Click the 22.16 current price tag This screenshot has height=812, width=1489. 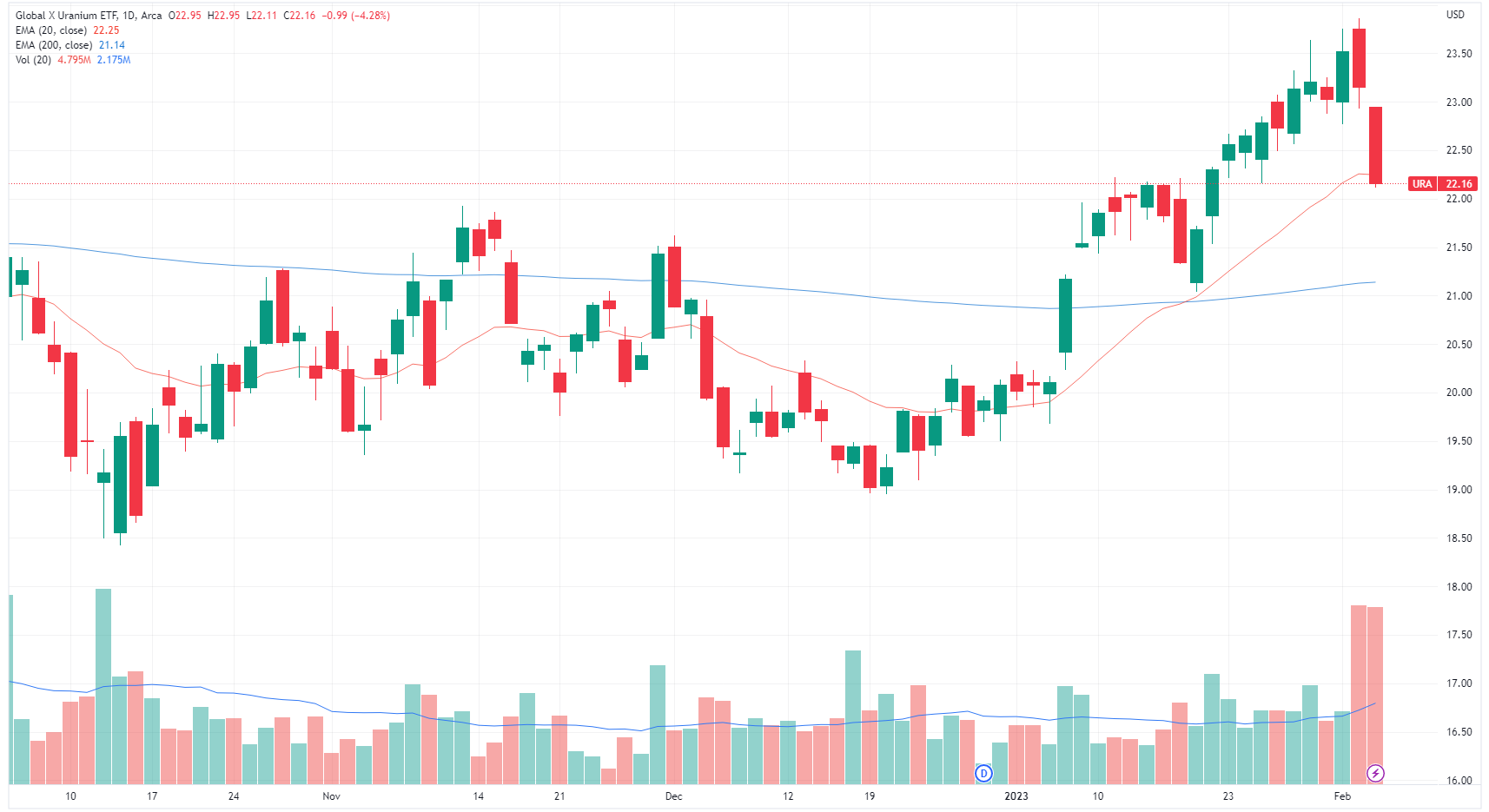pyautogui.click(x=1459, y=184)
